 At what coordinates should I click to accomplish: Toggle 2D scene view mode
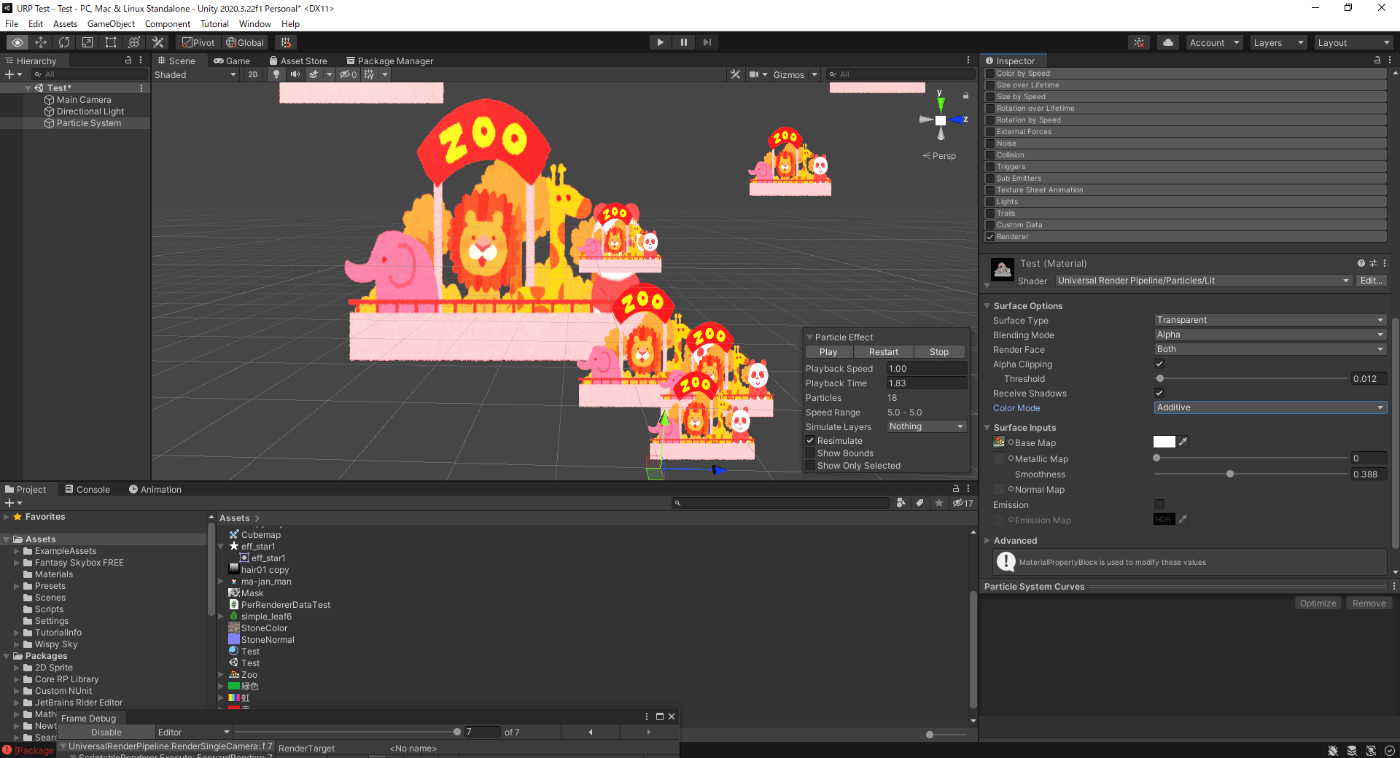pos(253,74)
